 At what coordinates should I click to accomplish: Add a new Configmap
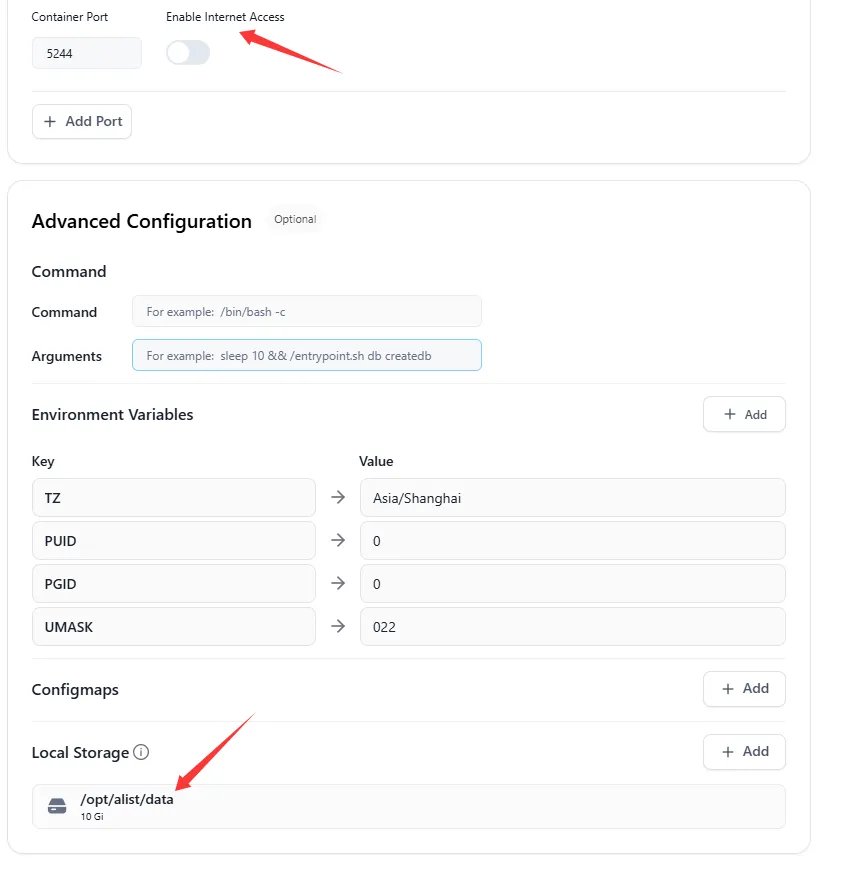pyautogui.click(x=744, y=689)
